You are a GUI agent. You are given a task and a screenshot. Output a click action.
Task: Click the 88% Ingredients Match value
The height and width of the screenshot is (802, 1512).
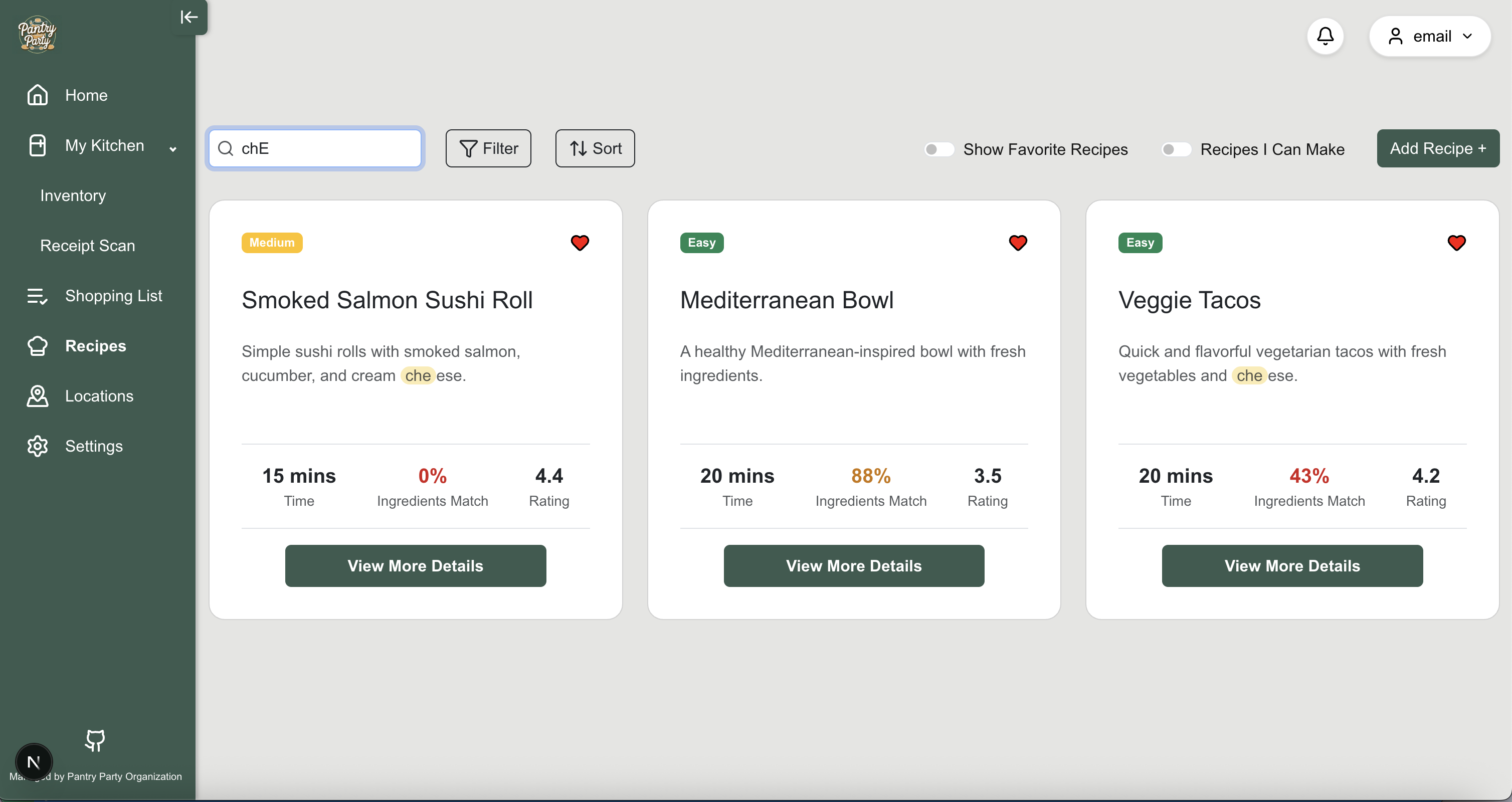click(871, 476)
